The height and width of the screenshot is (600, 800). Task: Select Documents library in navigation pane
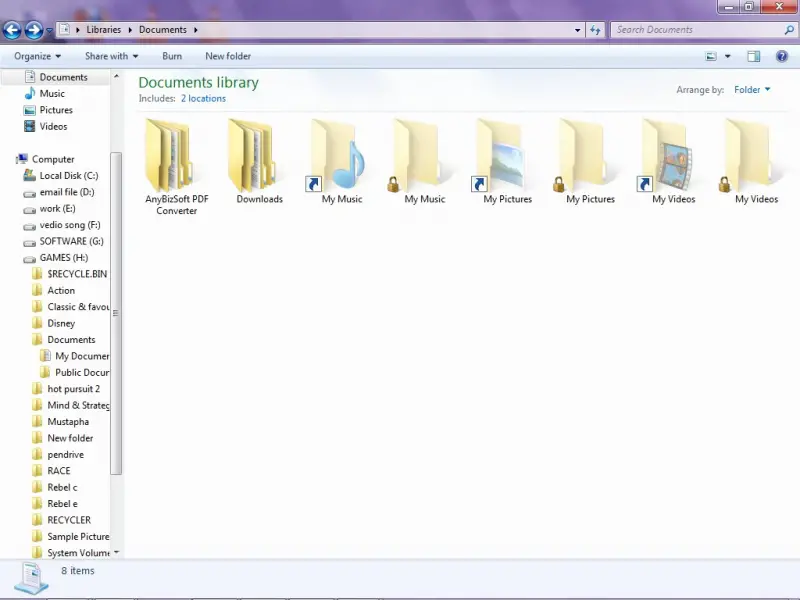[x=56, y=77]
